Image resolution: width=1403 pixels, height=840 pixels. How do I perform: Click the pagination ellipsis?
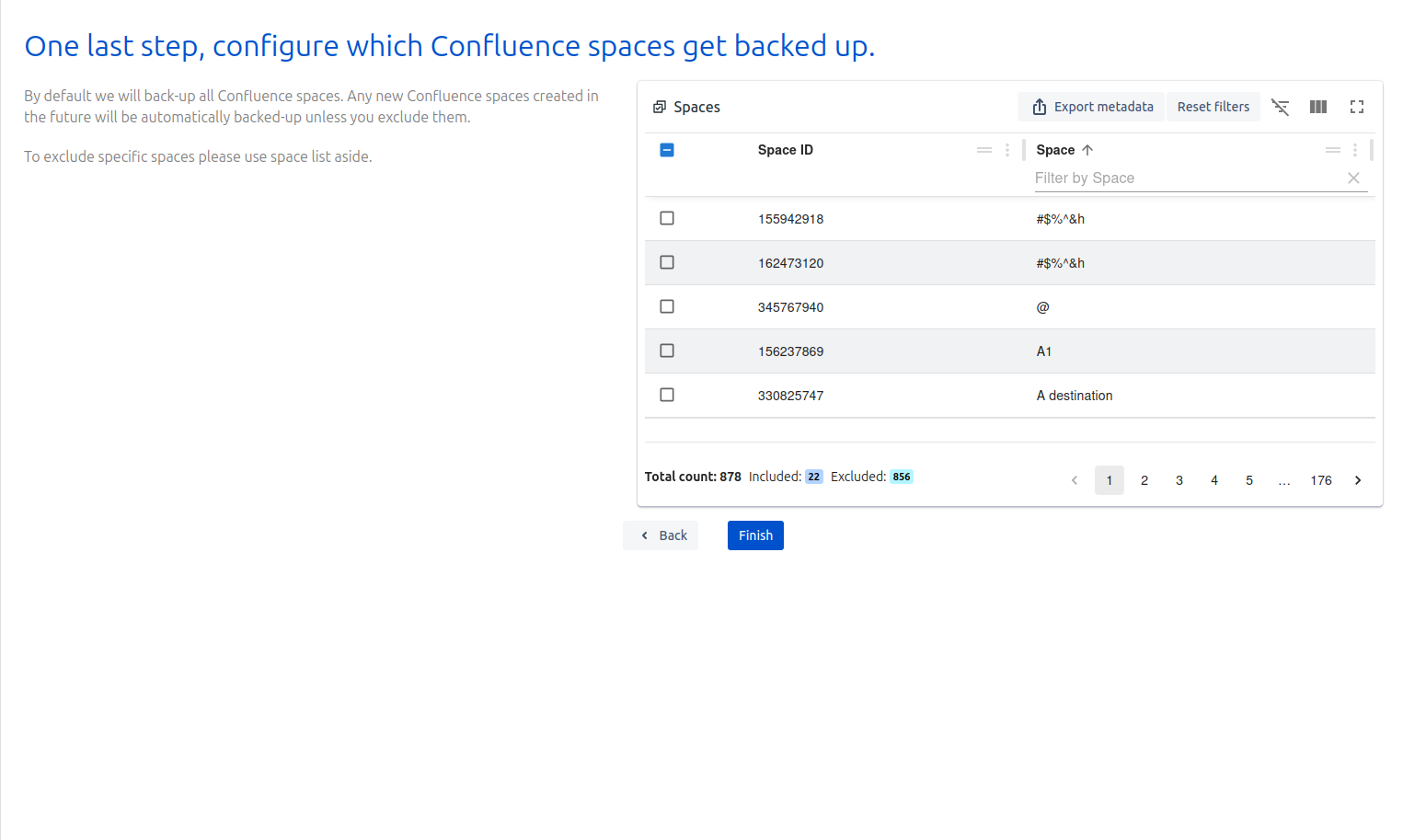pos(1284,480)
